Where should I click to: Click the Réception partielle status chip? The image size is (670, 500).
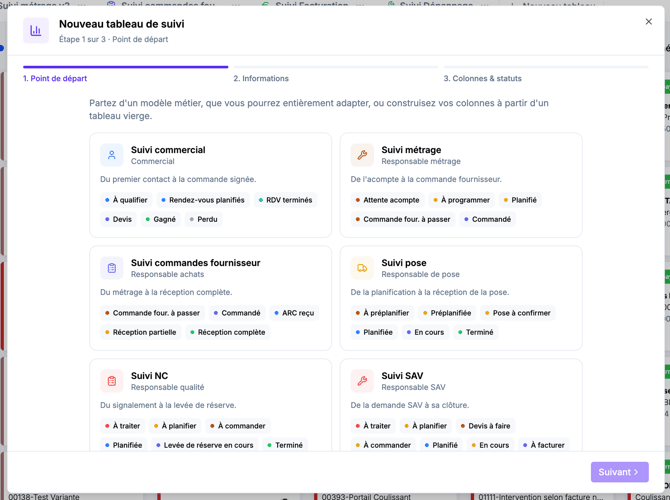tap(140, 332)
